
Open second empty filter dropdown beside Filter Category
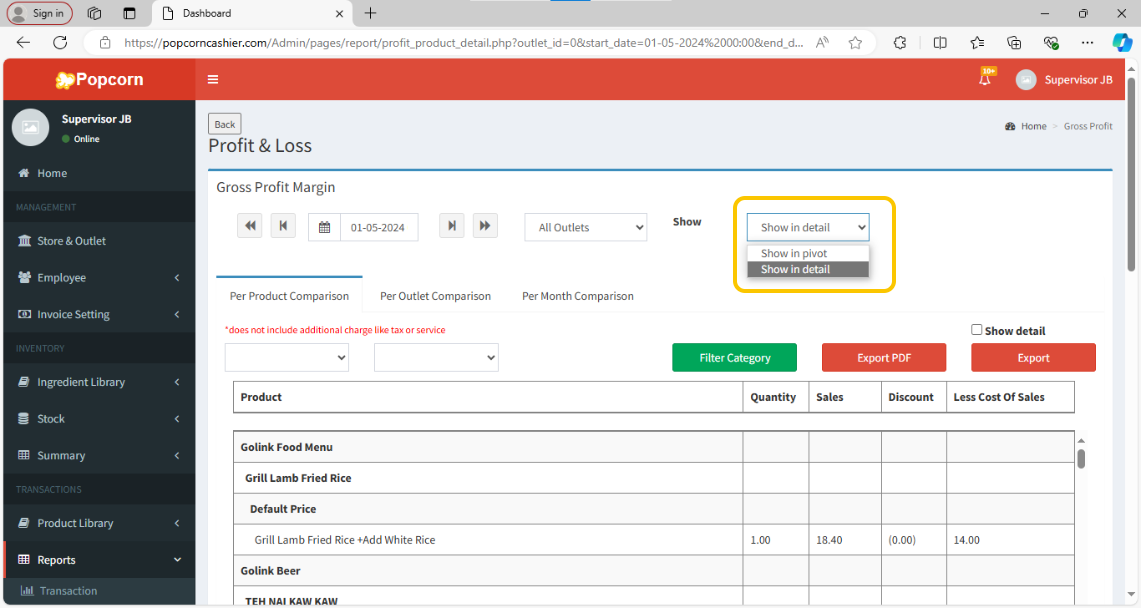coord(437,357)
